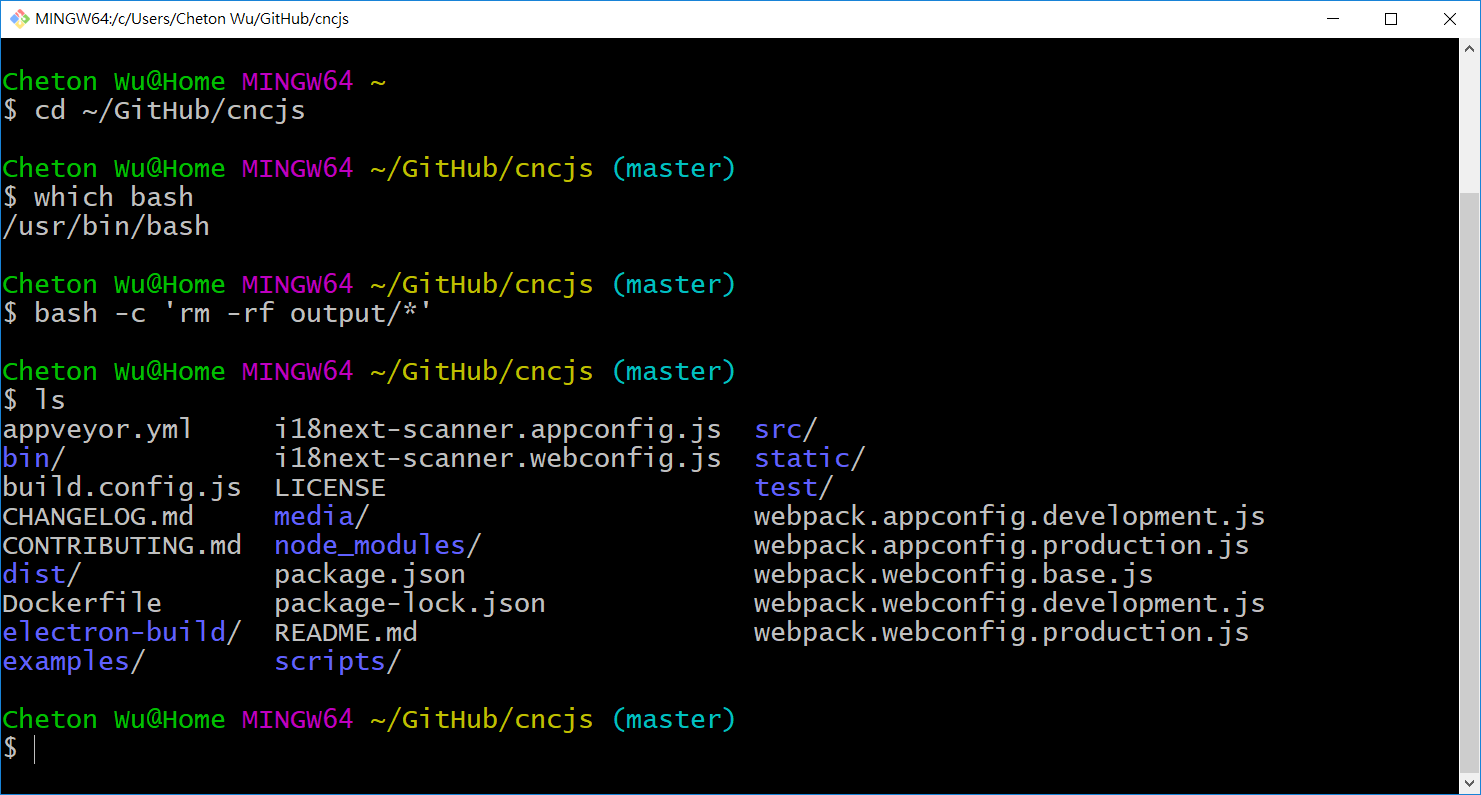The height and width of the screenshot is (795, 1481).
Task: Click the README.md file name
Action: coord(345,633)
